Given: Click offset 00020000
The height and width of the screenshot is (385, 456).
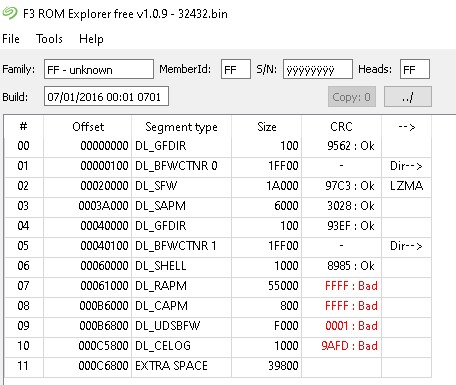Looking at the screenshot, I should (104, 186).
